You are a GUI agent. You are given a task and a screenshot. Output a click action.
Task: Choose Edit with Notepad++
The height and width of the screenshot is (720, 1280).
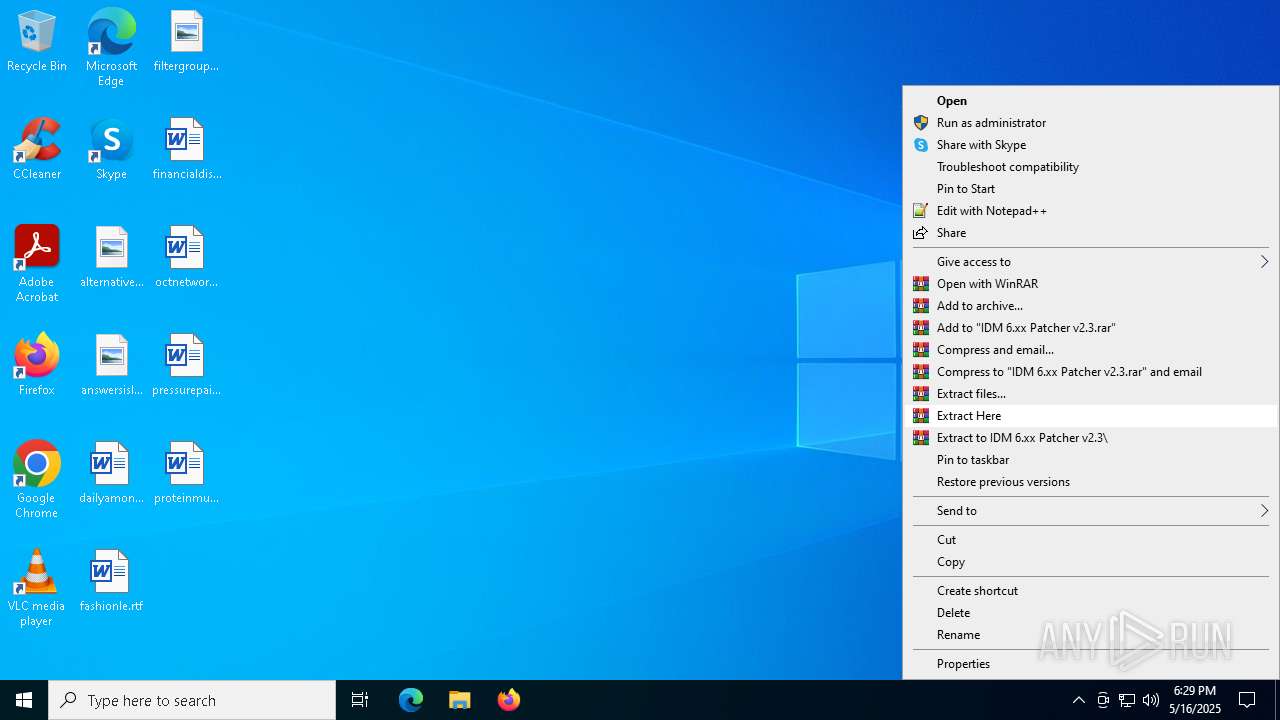pyautogui.click(x=1090, y=211)
